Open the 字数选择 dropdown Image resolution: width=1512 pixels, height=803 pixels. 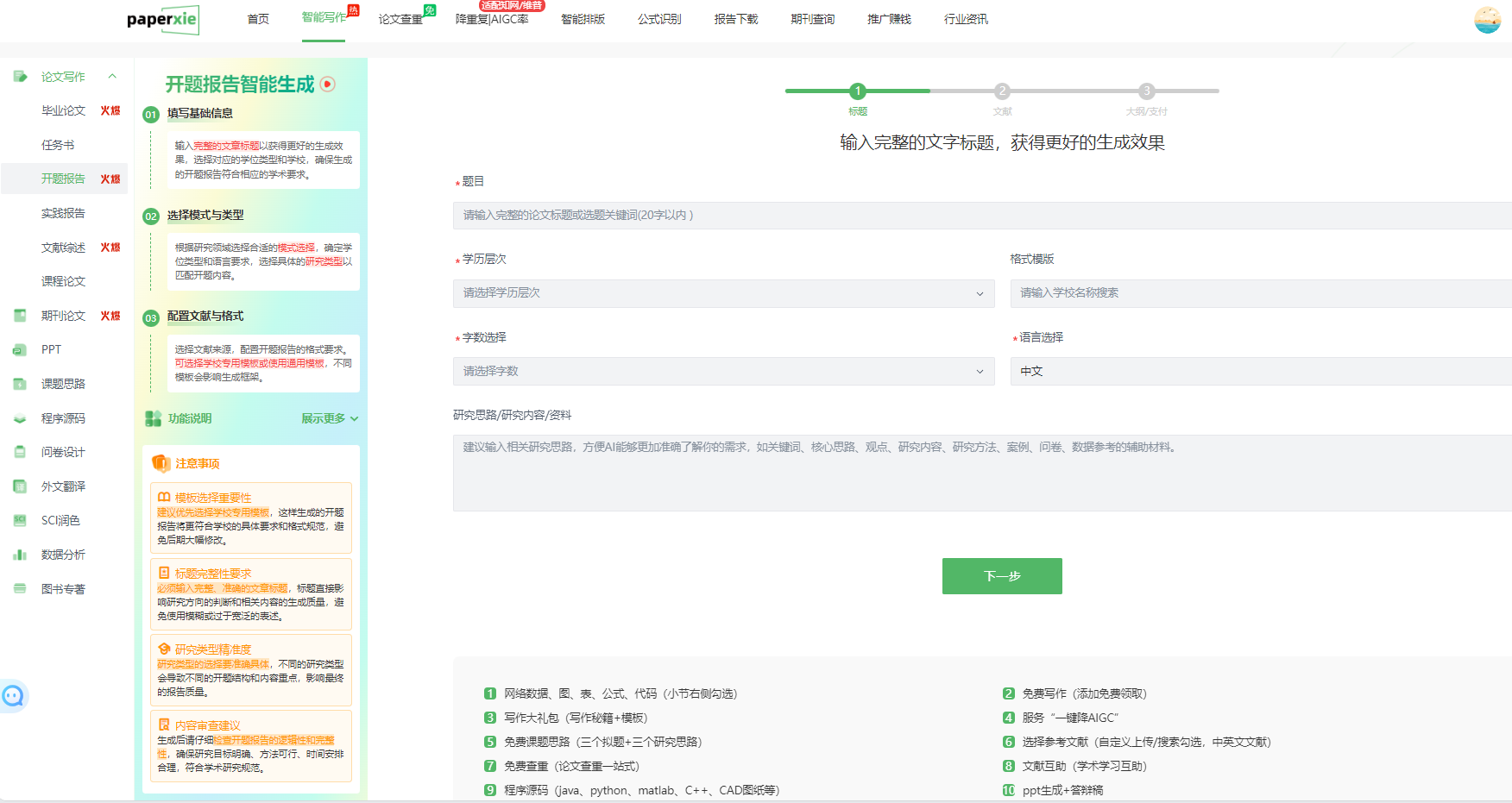(x=723, y=371)
